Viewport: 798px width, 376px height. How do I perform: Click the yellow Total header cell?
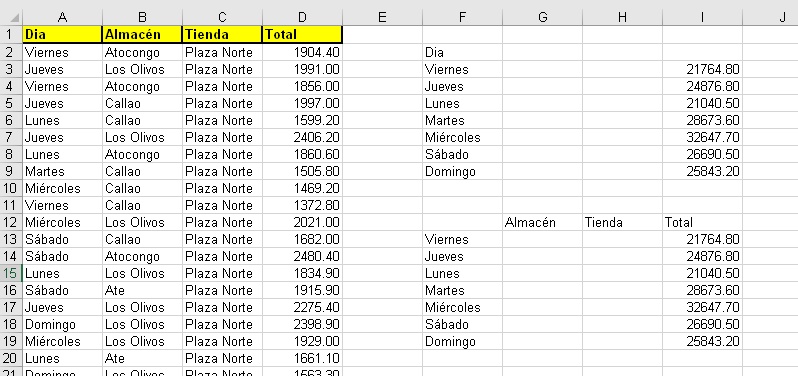tap(302, 35)
